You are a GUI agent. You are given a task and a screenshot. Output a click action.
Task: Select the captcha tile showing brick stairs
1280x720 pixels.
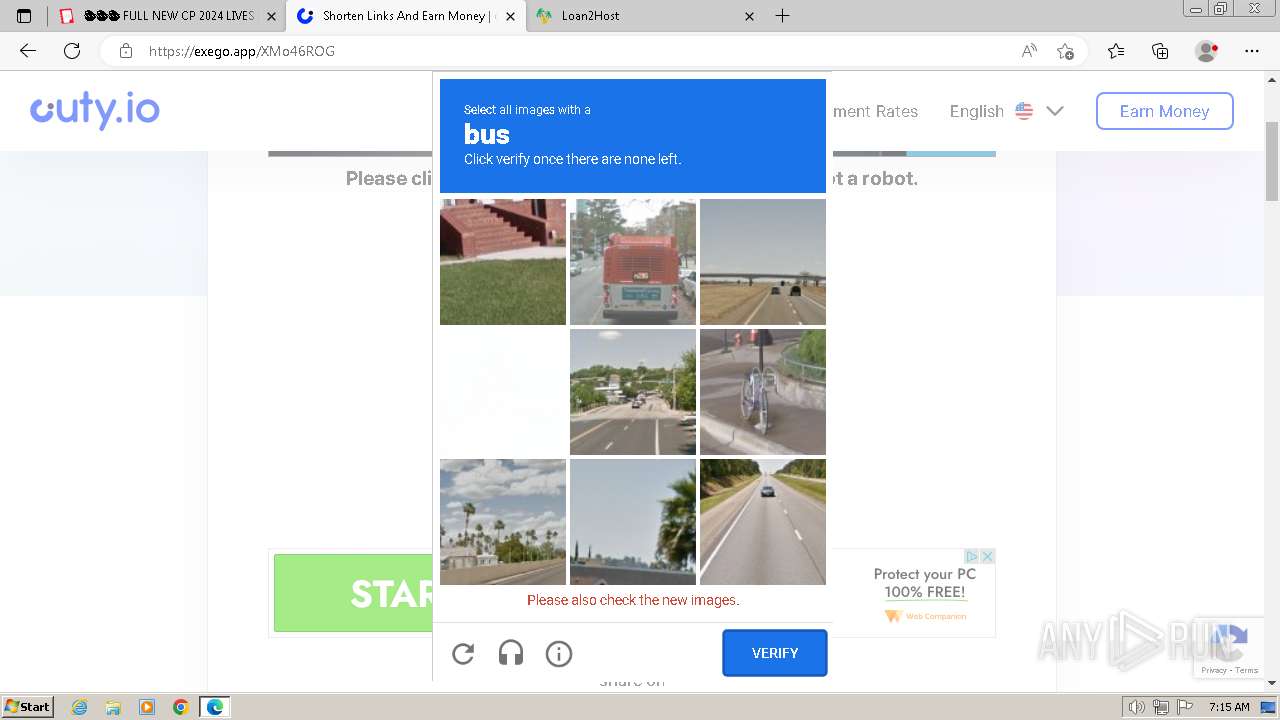503,262
